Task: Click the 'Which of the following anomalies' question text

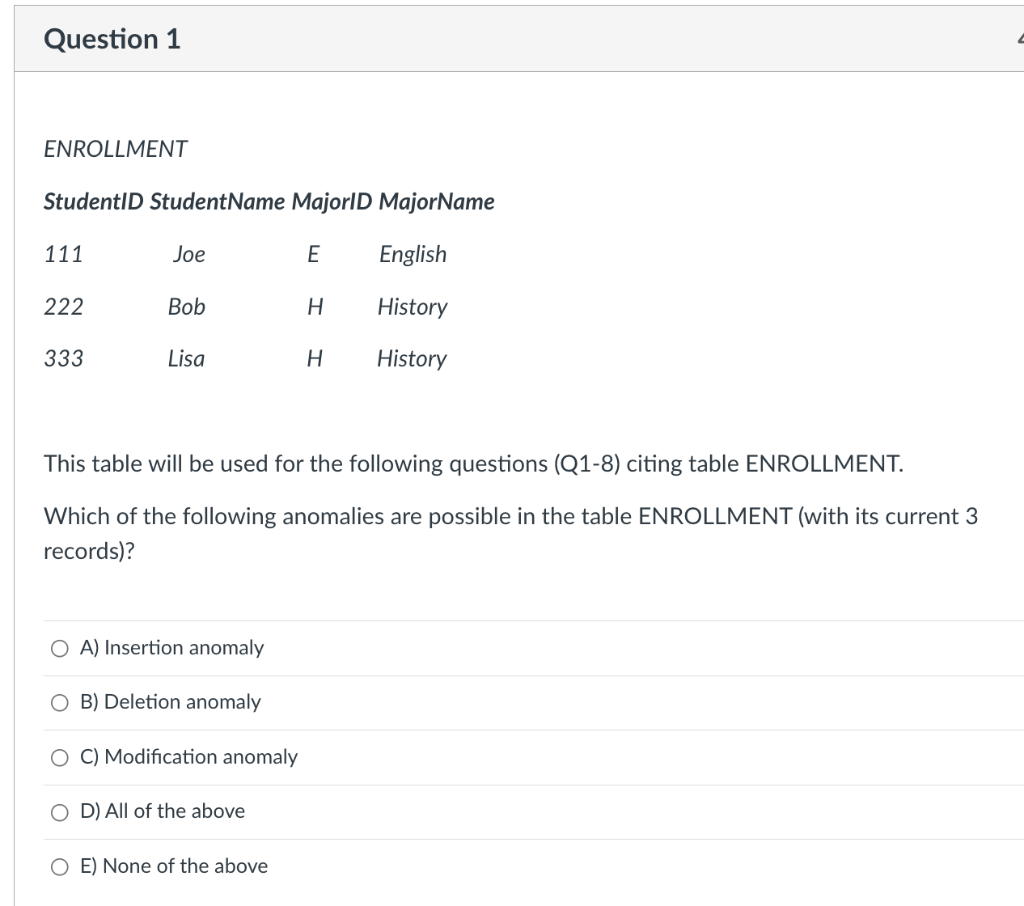Action: coord(510,517)
